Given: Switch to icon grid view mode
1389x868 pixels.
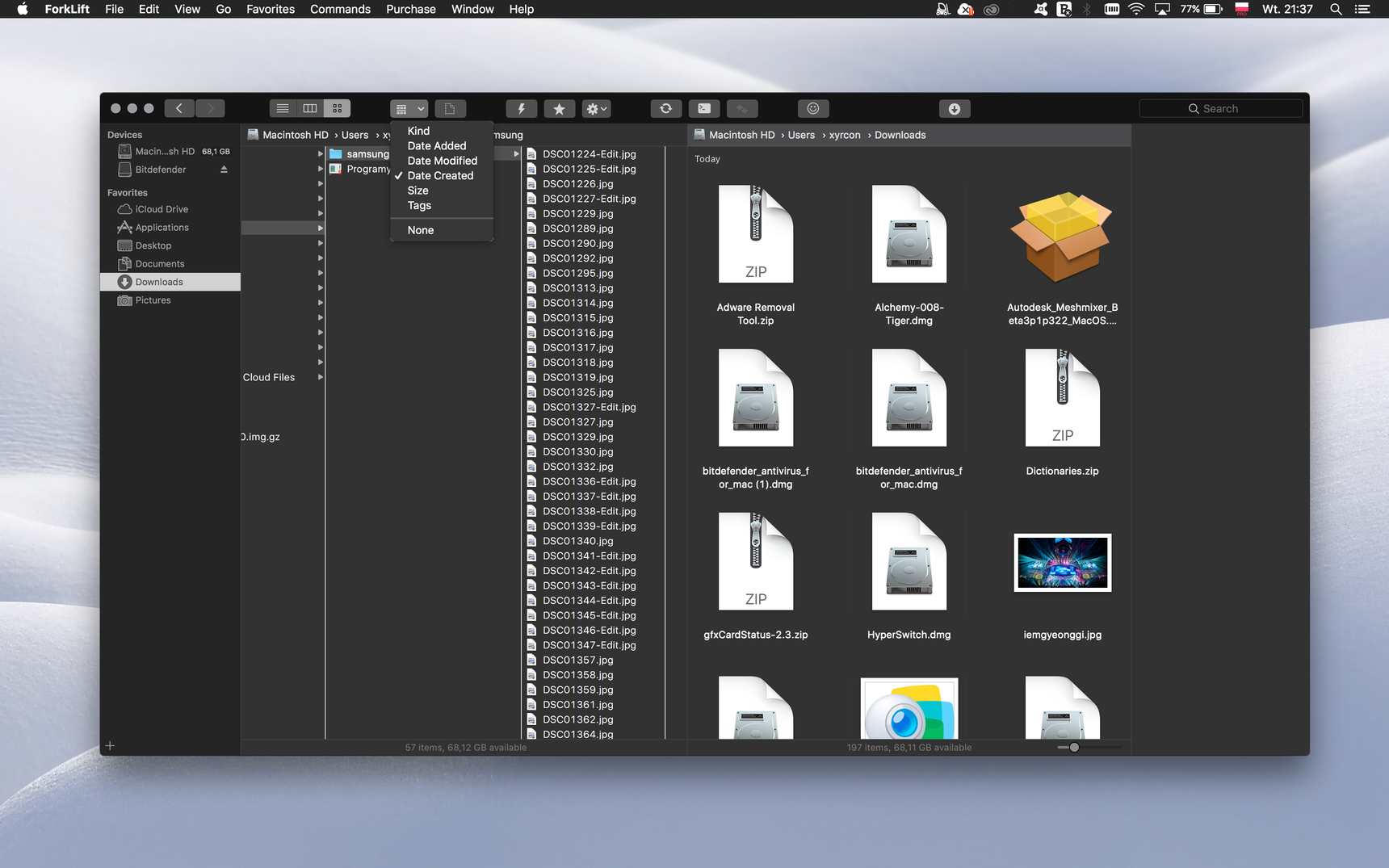Looking at the screenshot, I should coord(338,108).
